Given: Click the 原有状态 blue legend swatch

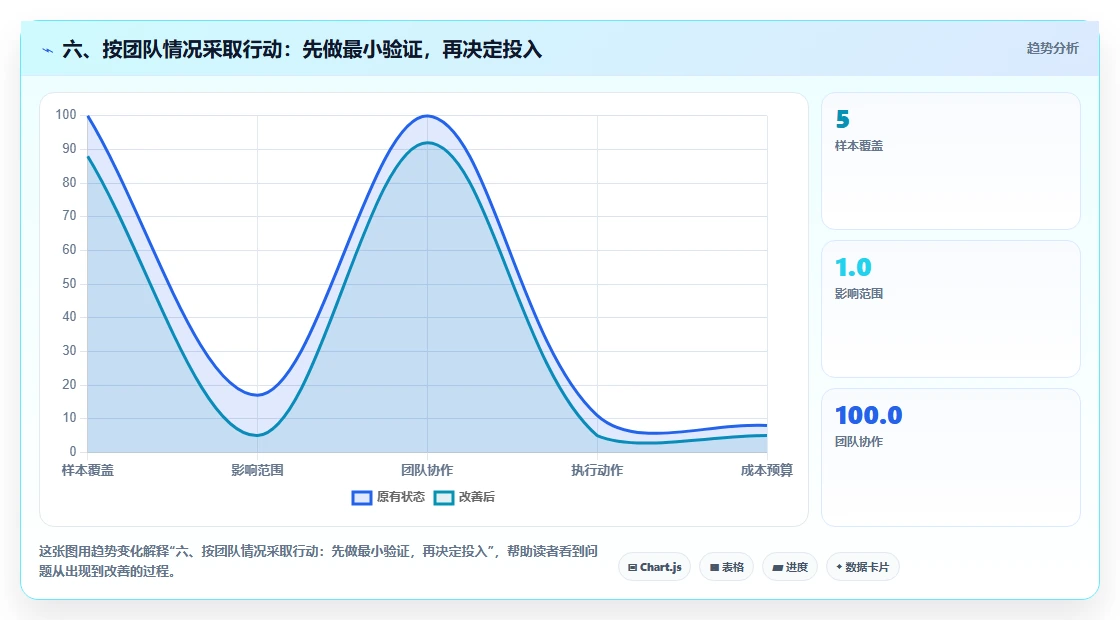Looking at the screenshot, I should (362, 498).
